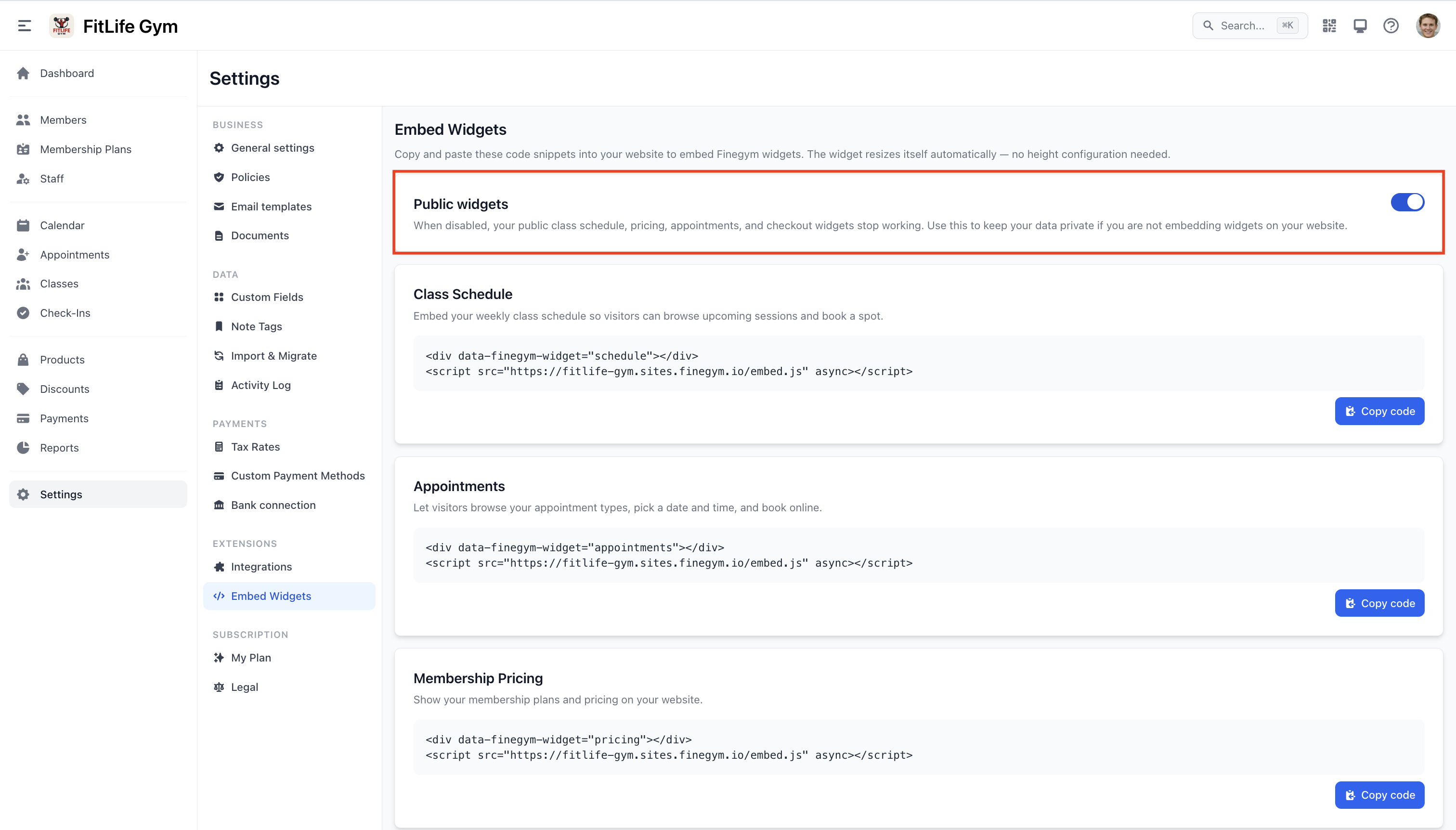Click the Documents file icon
Viewport: 1456px width, 830px height.
(219, 235)
